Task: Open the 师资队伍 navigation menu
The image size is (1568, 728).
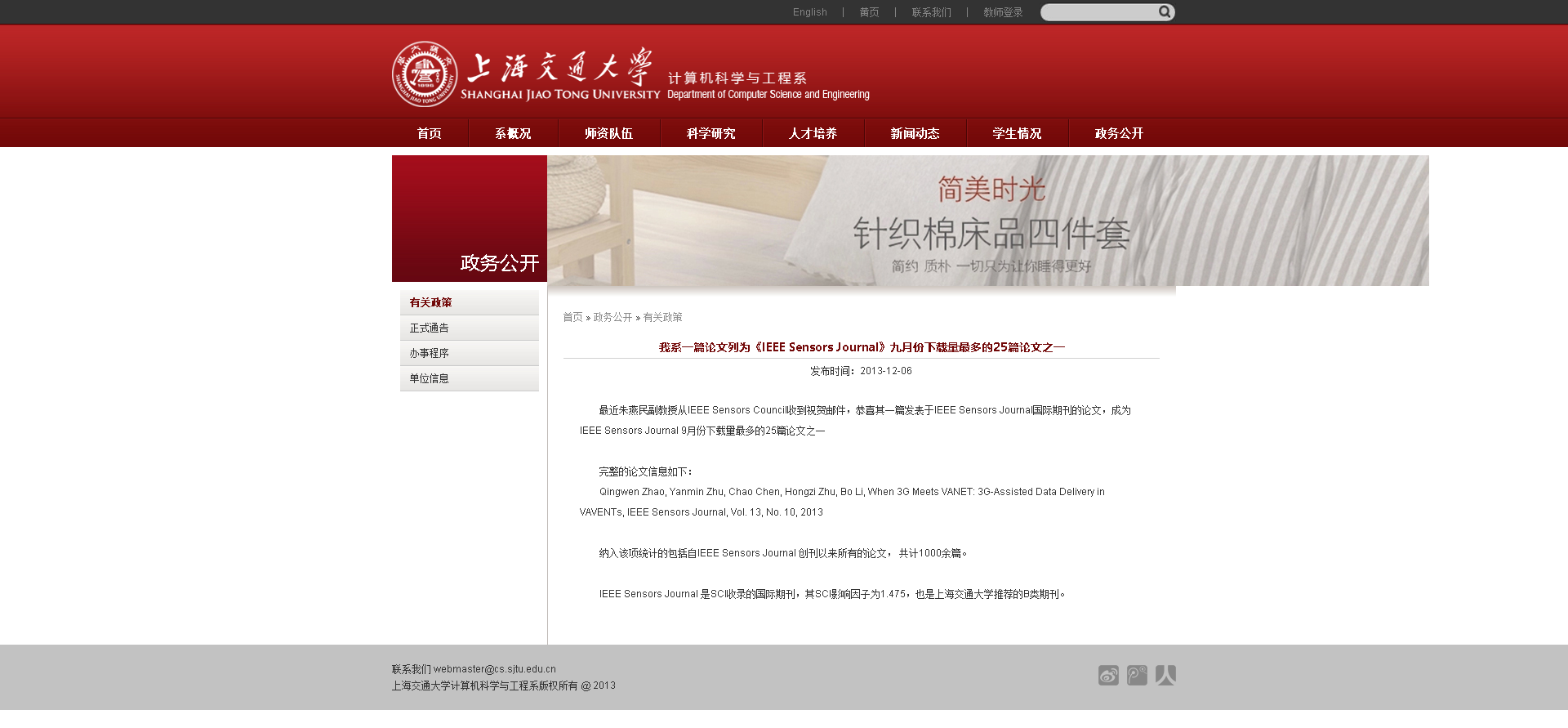Action: 608,133
